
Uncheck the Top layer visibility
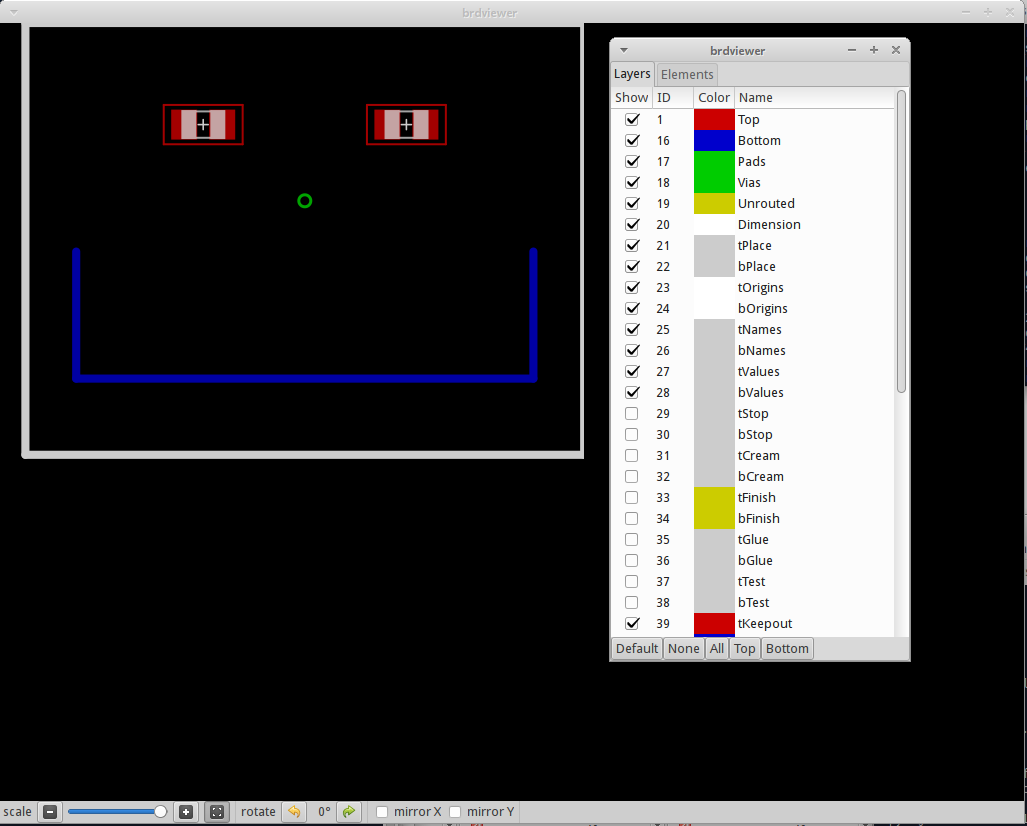pos(632,119)
